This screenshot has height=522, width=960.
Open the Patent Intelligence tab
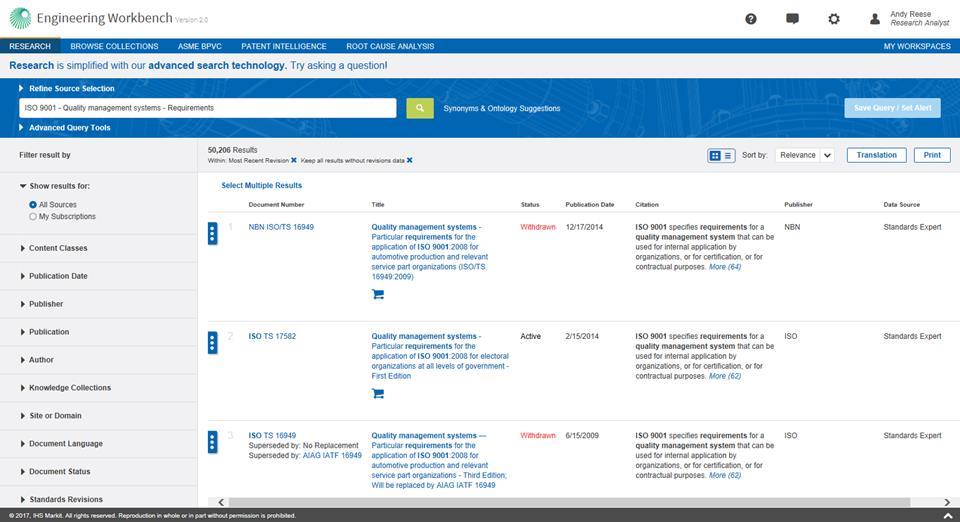(x=284, y=46)
